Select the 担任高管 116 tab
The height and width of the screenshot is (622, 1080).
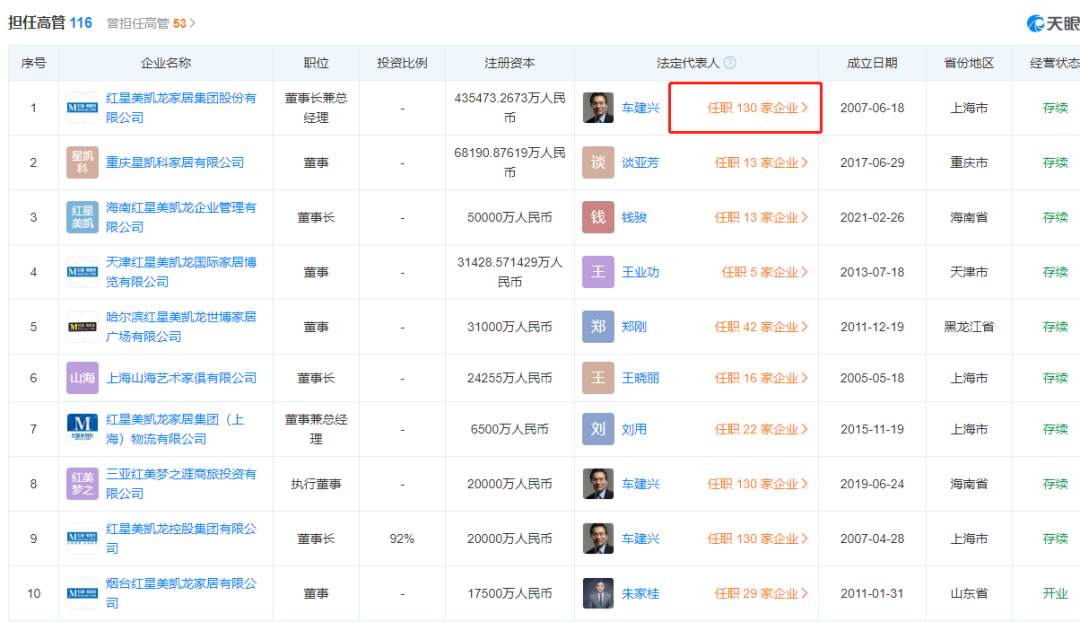point(50,22)
